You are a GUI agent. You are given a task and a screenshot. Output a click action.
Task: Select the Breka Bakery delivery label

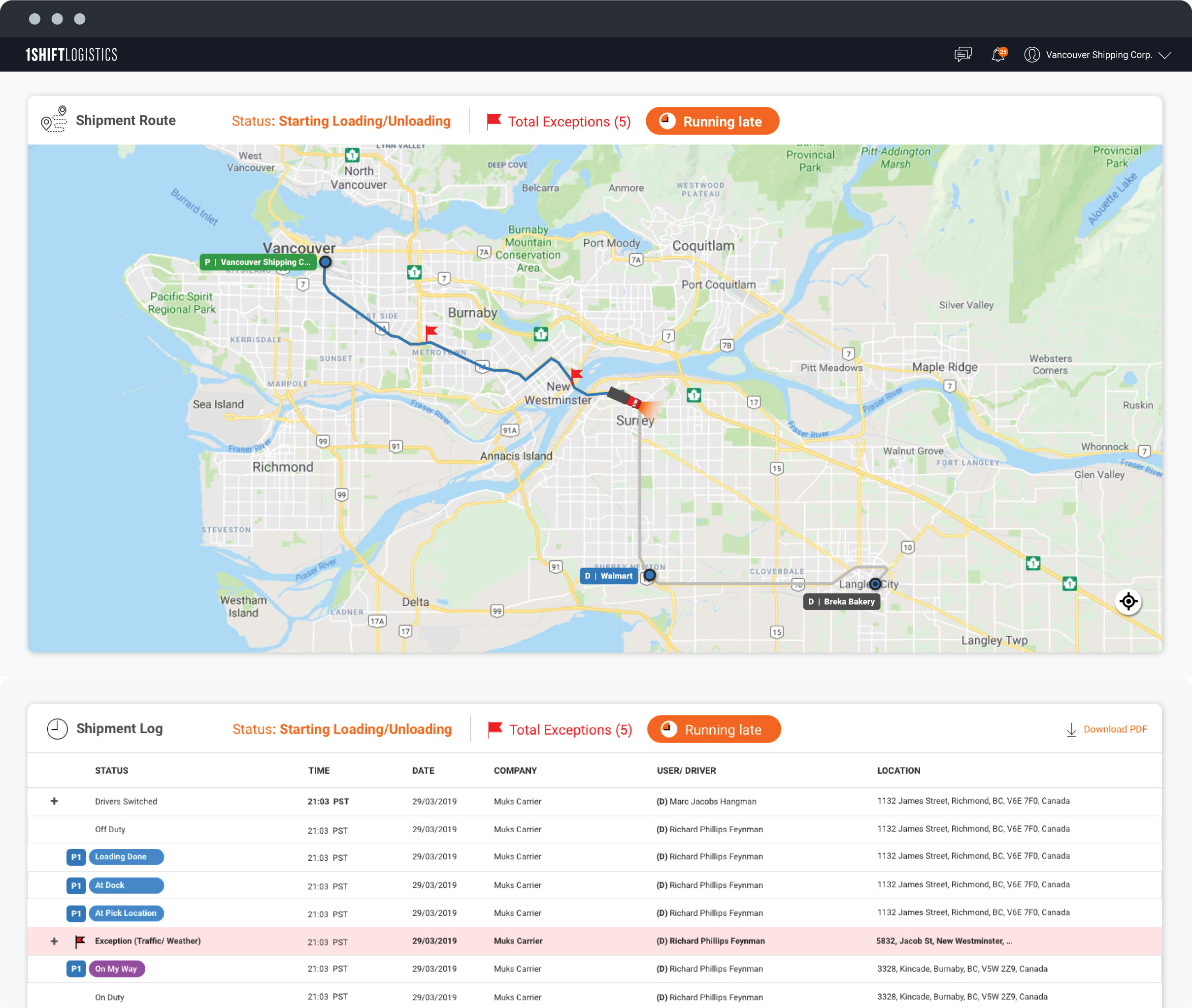point(842,602)
